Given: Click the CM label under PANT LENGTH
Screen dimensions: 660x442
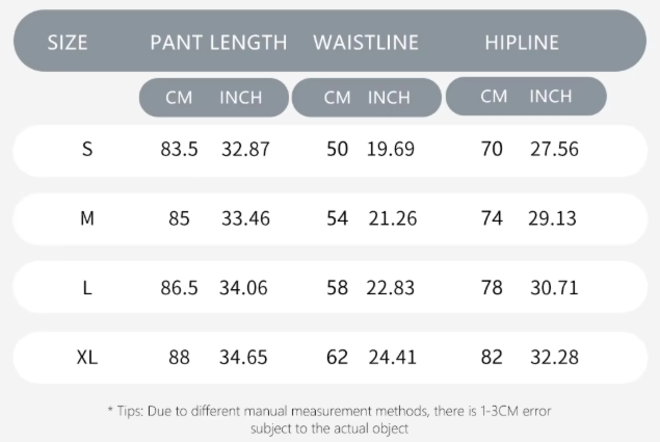Looking at the screenshot, I should coord(179,98).
